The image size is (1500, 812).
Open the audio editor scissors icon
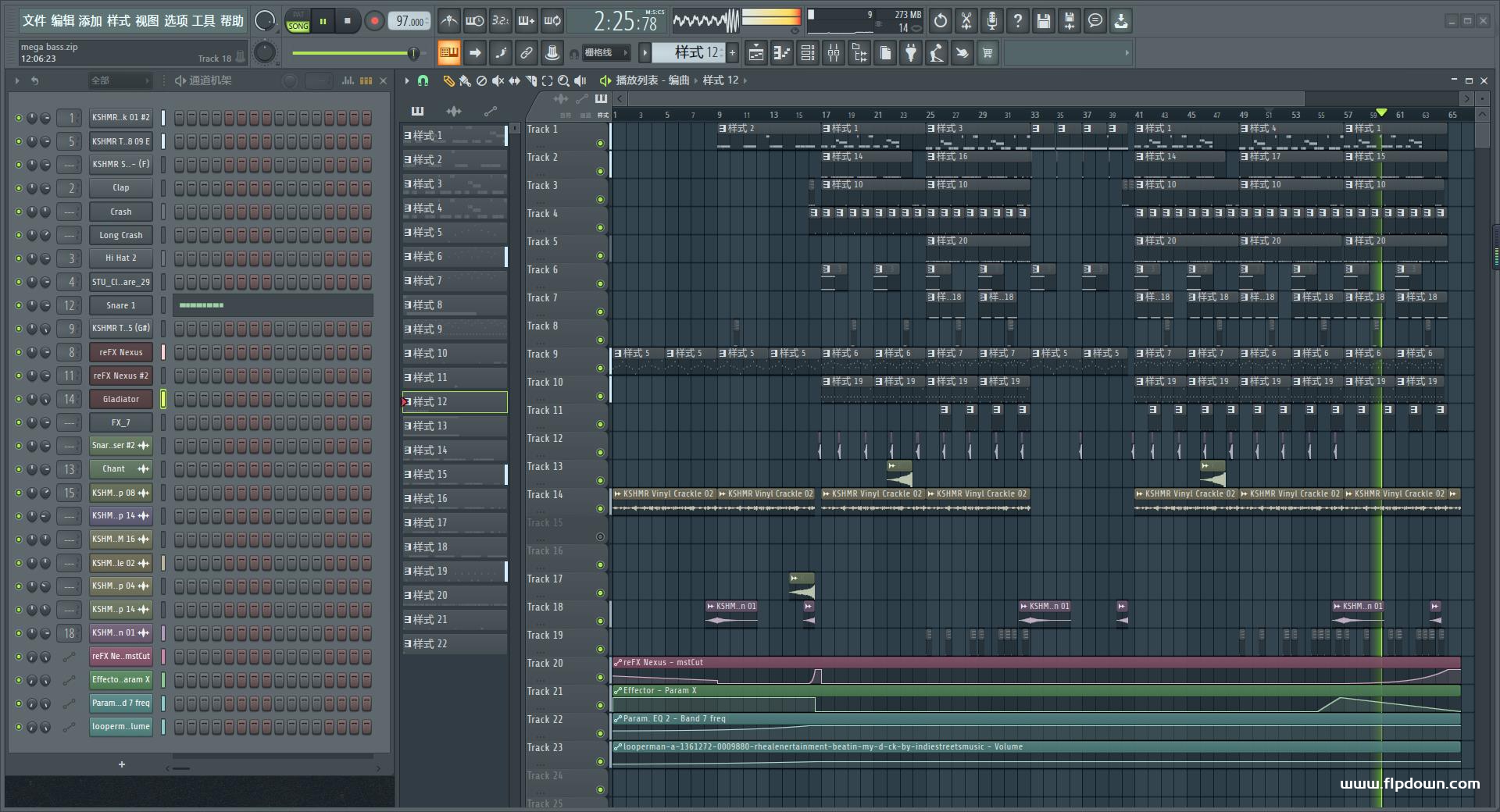click(x=966, y=21)
